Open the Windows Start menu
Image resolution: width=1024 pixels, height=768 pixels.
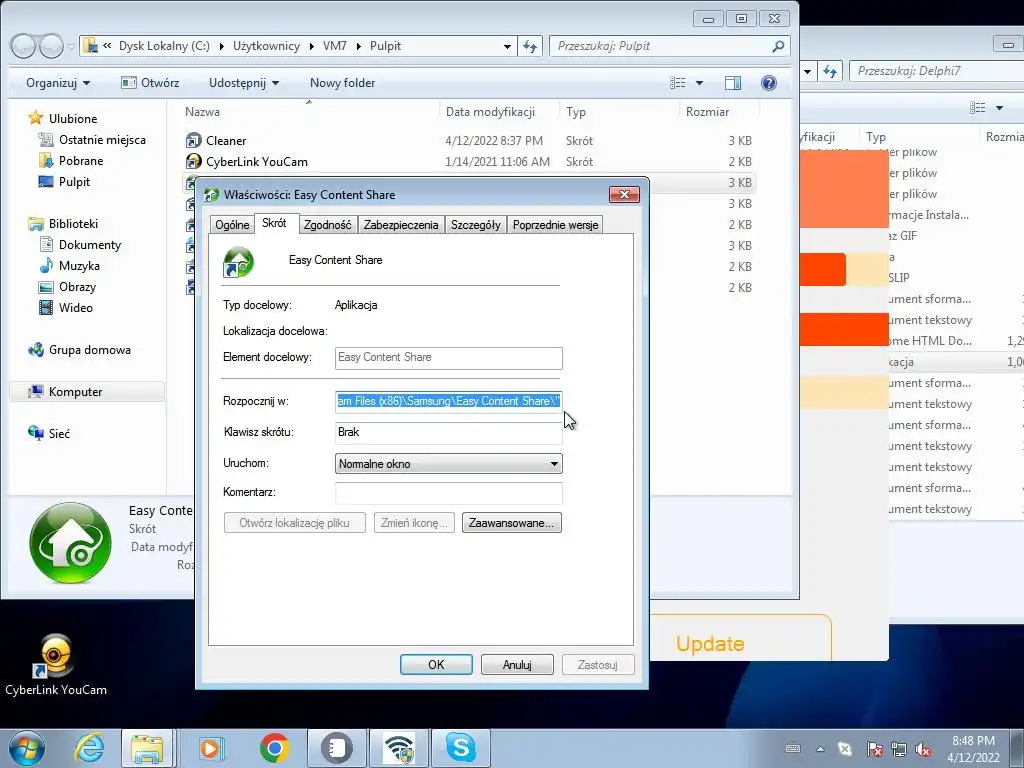pyautogui.click(x=27, y=748)
